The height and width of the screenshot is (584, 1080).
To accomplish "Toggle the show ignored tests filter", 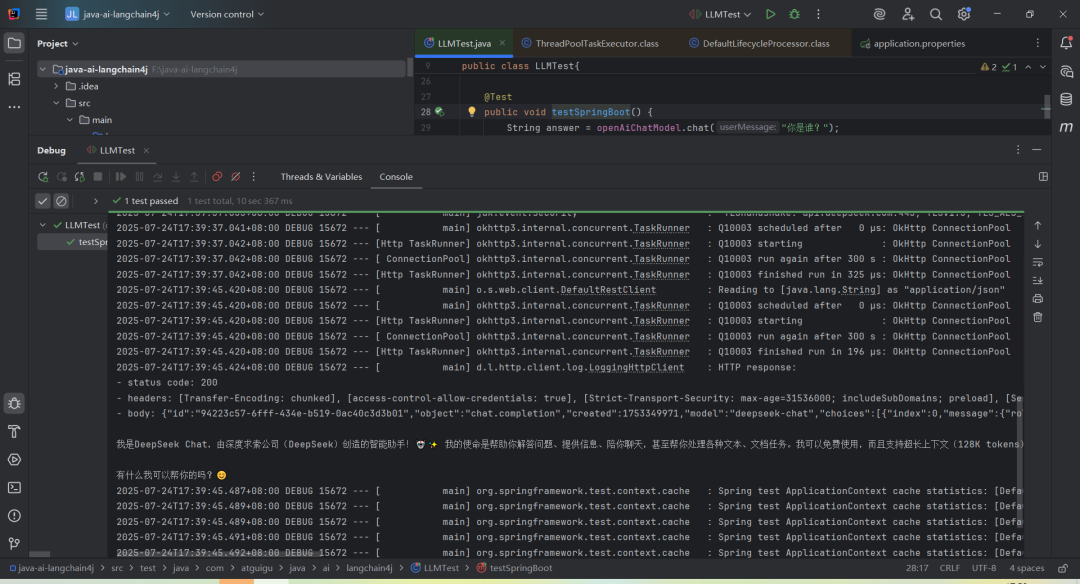I will click(63, 200).
